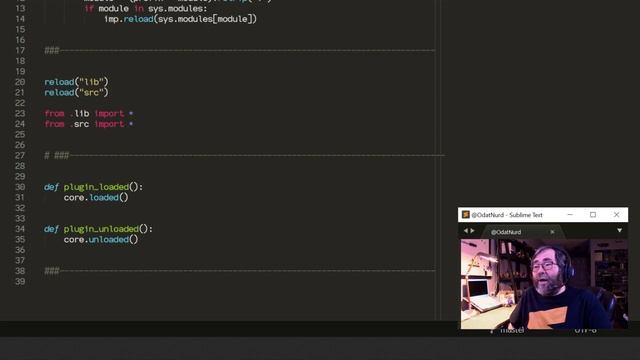
Task: Minimize the @OdatNurd Sublime Text window
Action: coord(570,215)
